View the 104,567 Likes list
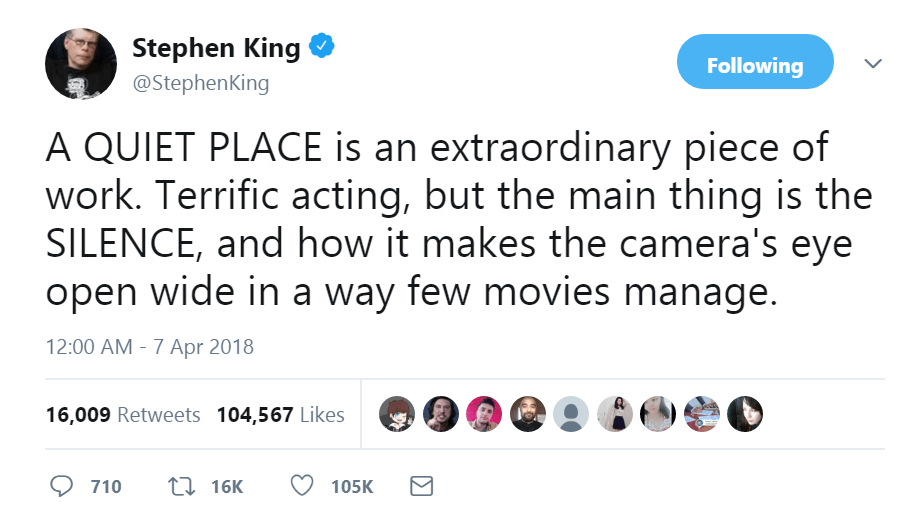The height and width of the screenshot is (516, 901). [x=280, y=414]
